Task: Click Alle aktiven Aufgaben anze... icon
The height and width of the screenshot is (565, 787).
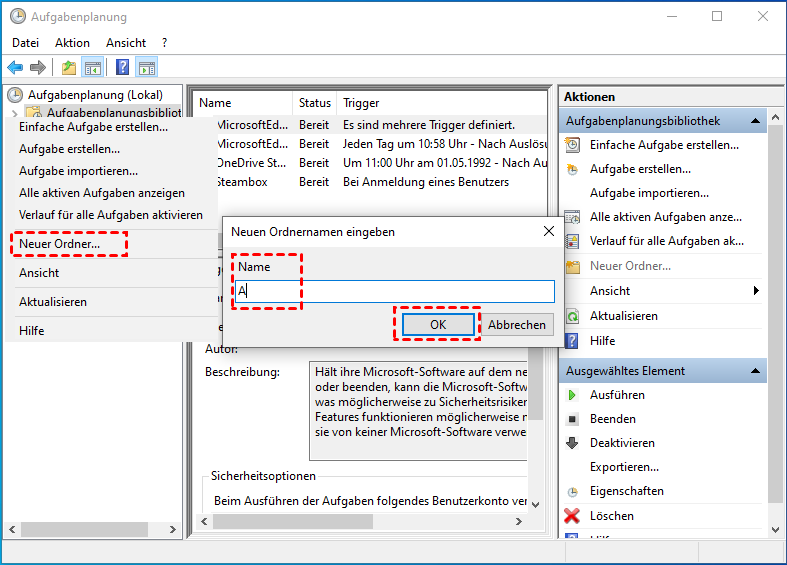Action: point(573,217)
